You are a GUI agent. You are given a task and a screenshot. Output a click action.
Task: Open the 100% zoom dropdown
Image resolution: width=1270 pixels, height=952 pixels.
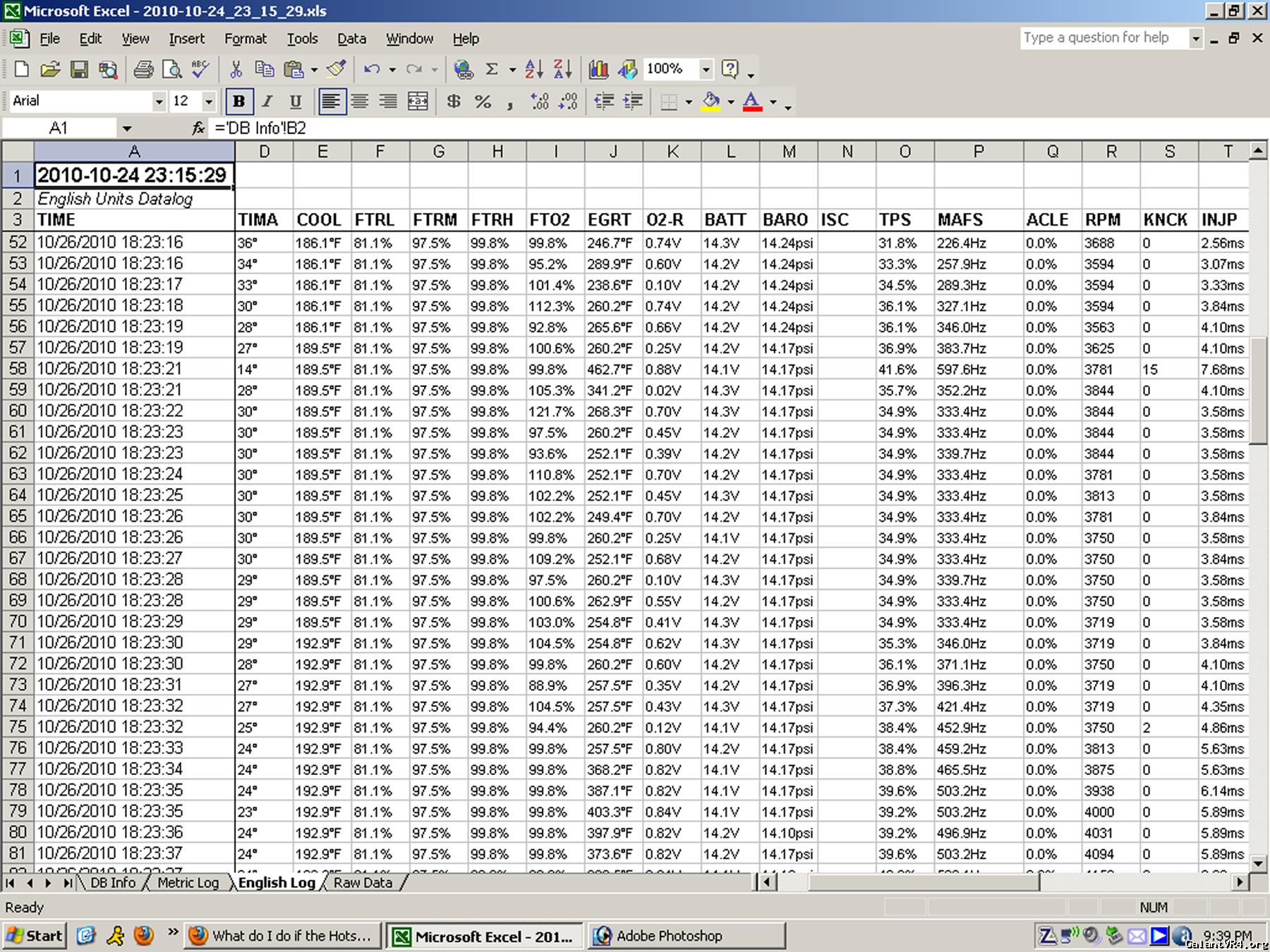(705, 69)
